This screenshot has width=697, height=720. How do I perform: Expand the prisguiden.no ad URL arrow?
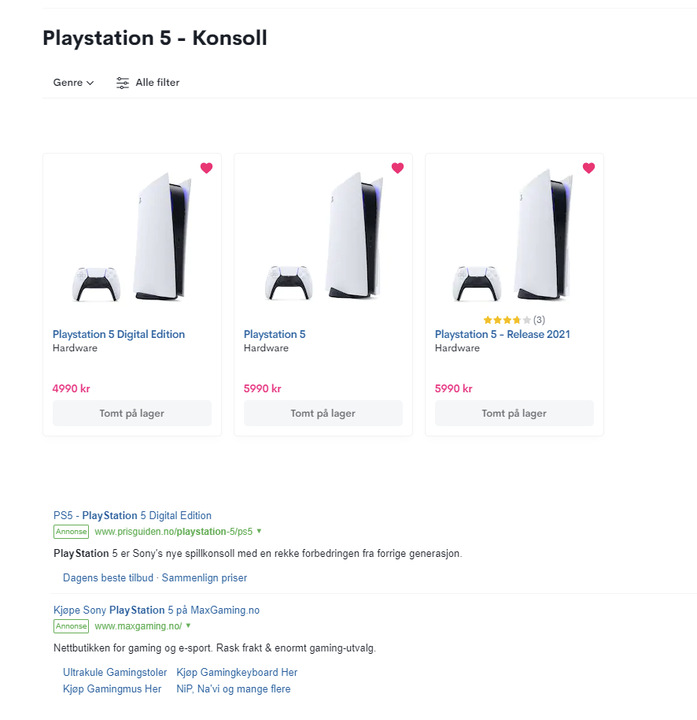pyautogui.click(x=259, y=531)
